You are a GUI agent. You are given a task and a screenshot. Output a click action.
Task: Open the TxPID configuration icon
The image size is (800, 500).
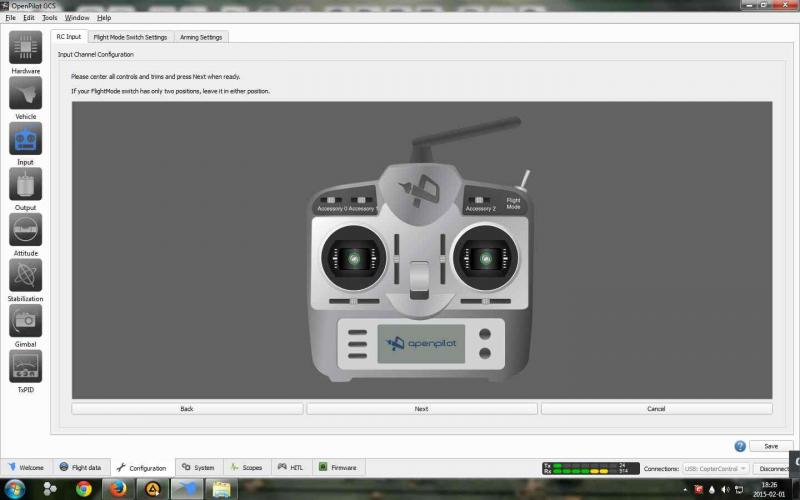25,366
